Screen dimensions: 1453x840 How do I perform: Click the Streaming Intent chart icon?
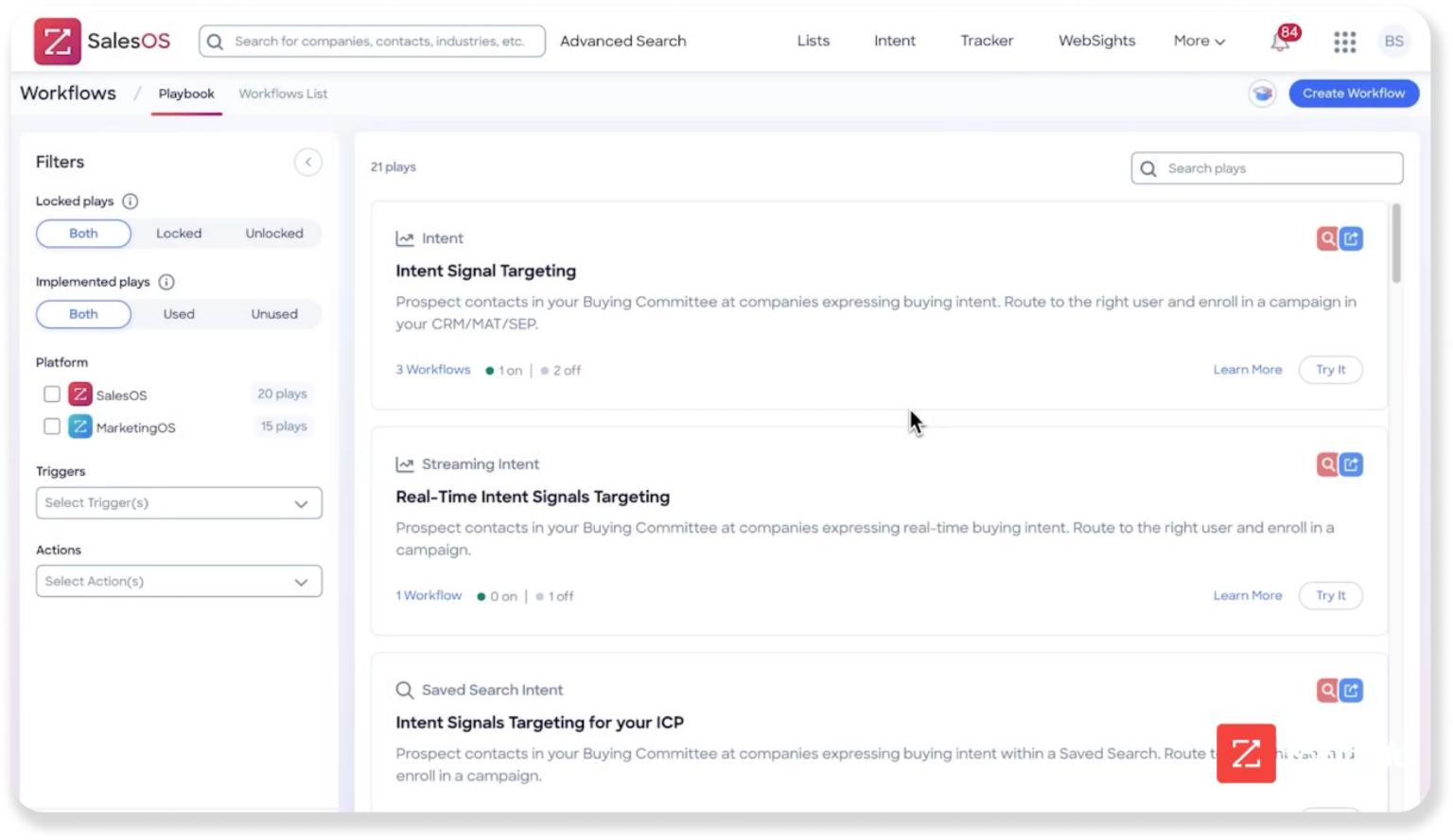coord(405,464)
